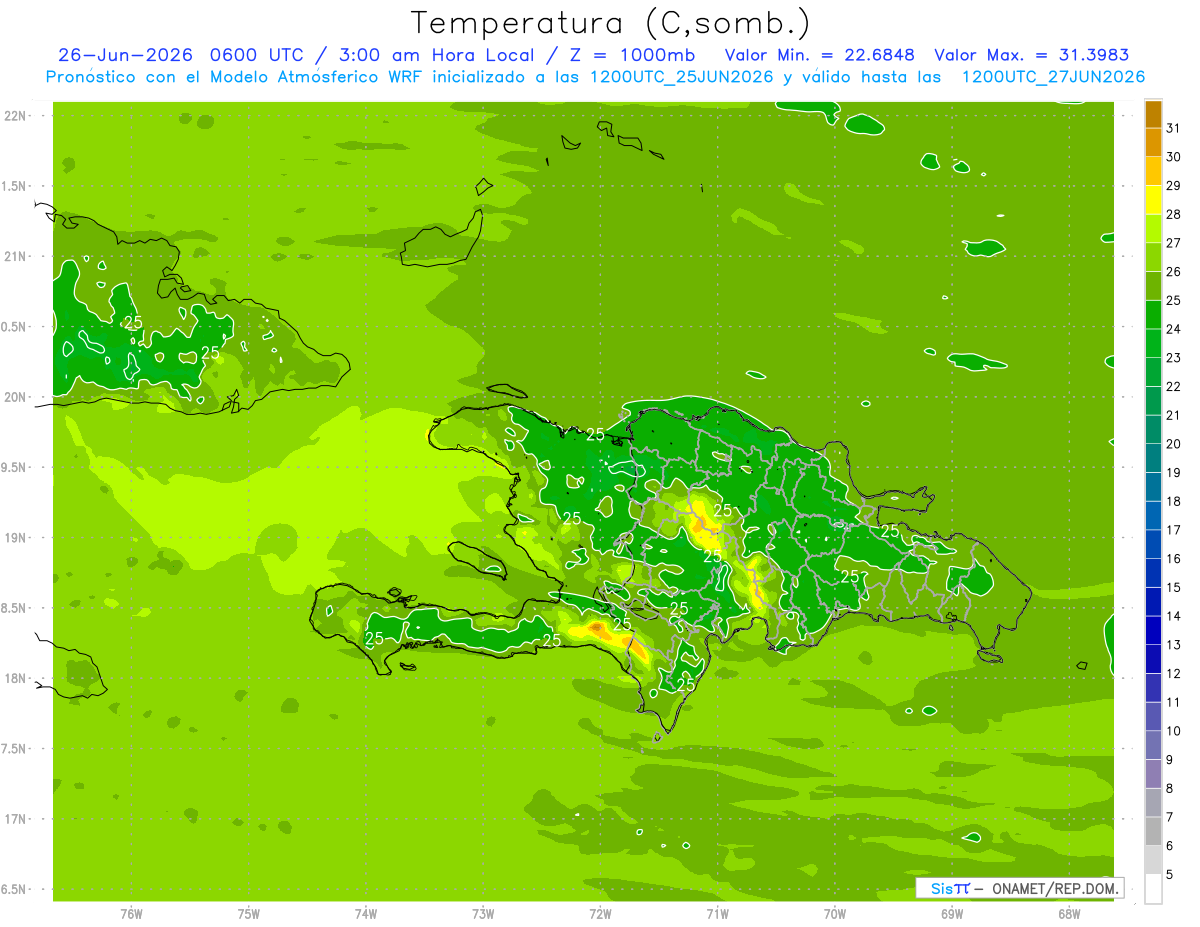Click the '17N' latitude axis label

[15, 819]
